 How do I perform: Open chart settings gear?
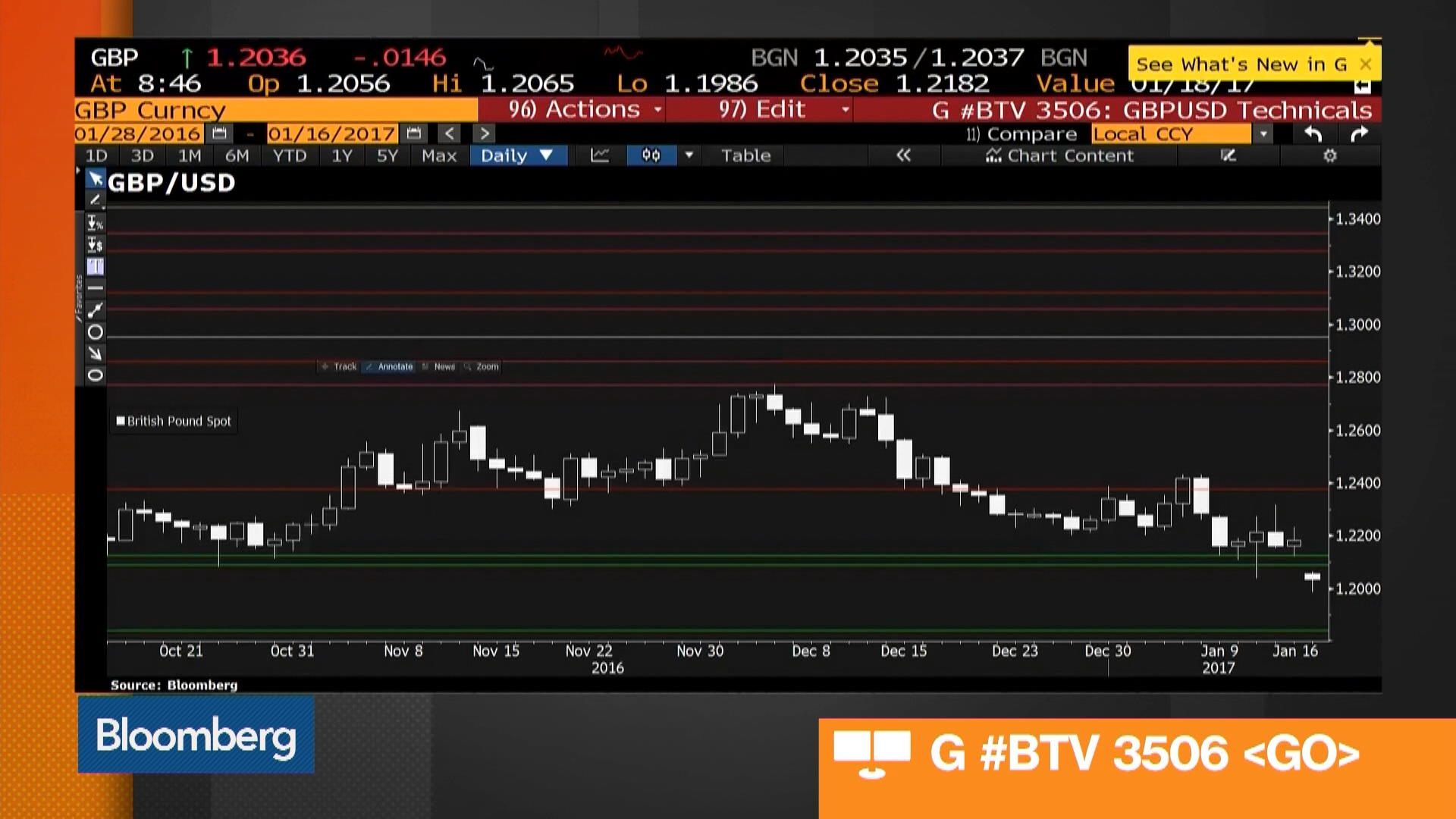click(1330, 155)
